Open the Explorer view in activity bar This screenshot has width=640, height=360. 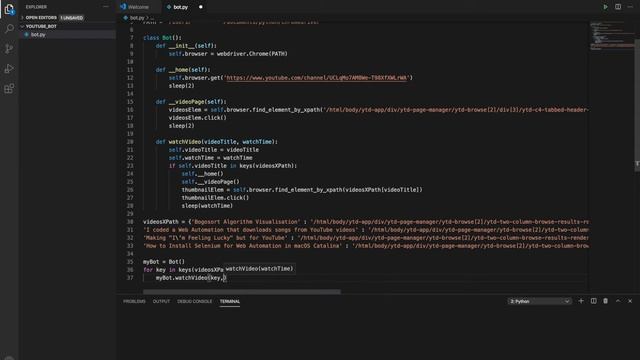9,9
